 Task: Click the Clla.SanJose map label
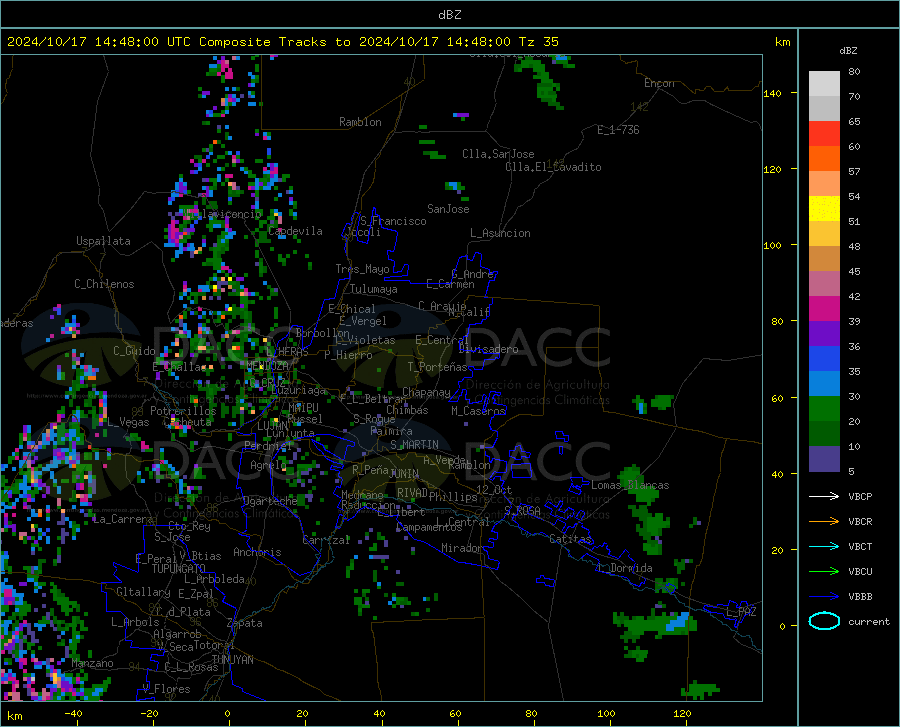click(498, 154)
